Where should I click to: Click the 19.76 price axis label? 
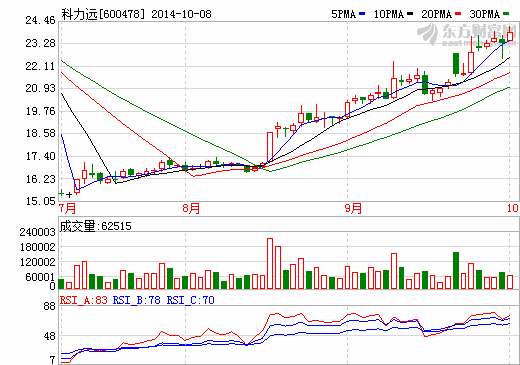[x=40, y=111]
